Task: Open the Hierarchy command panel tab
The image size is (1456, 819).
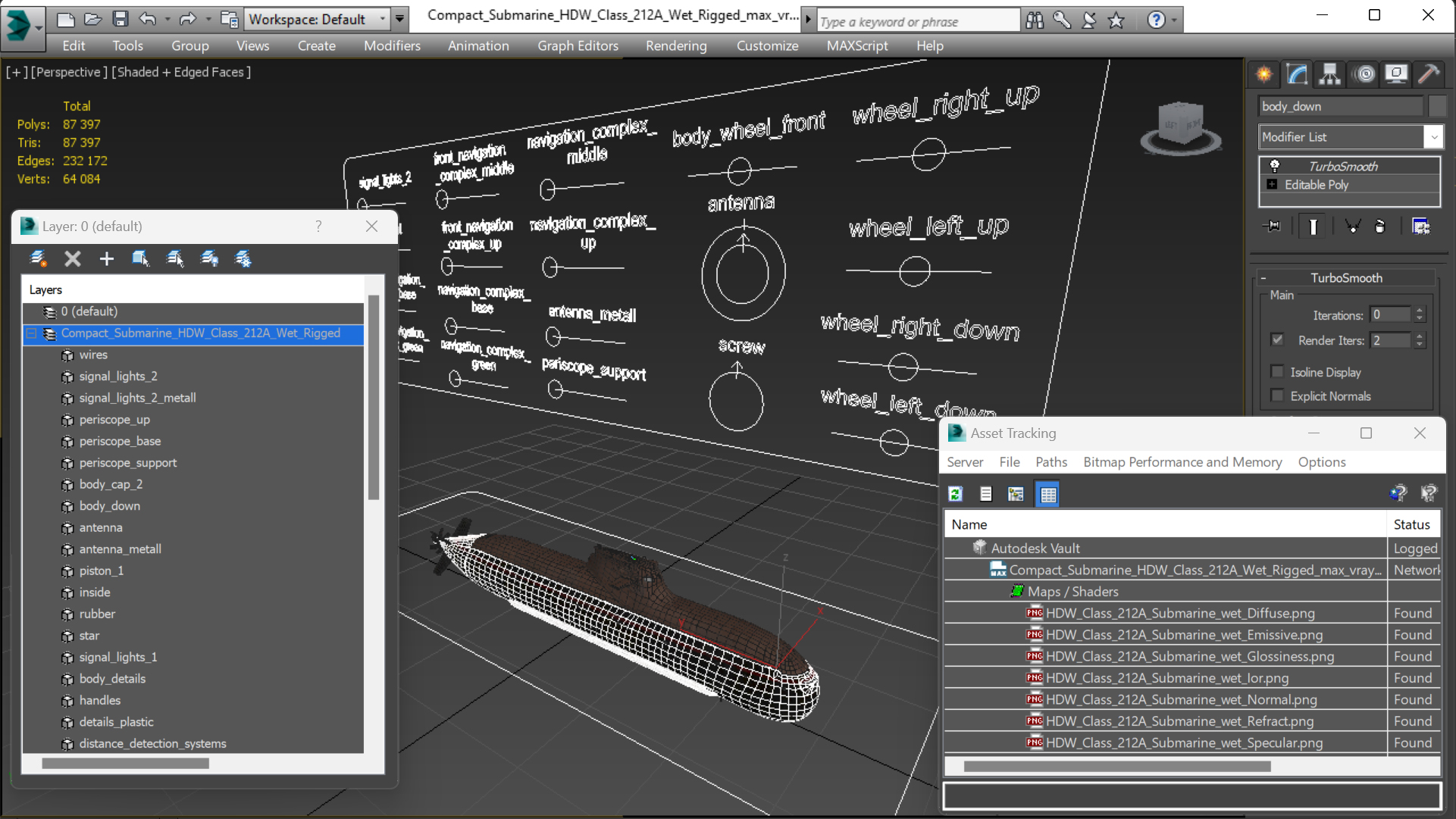Action: pyautogui.click(x=1329, y=74)
